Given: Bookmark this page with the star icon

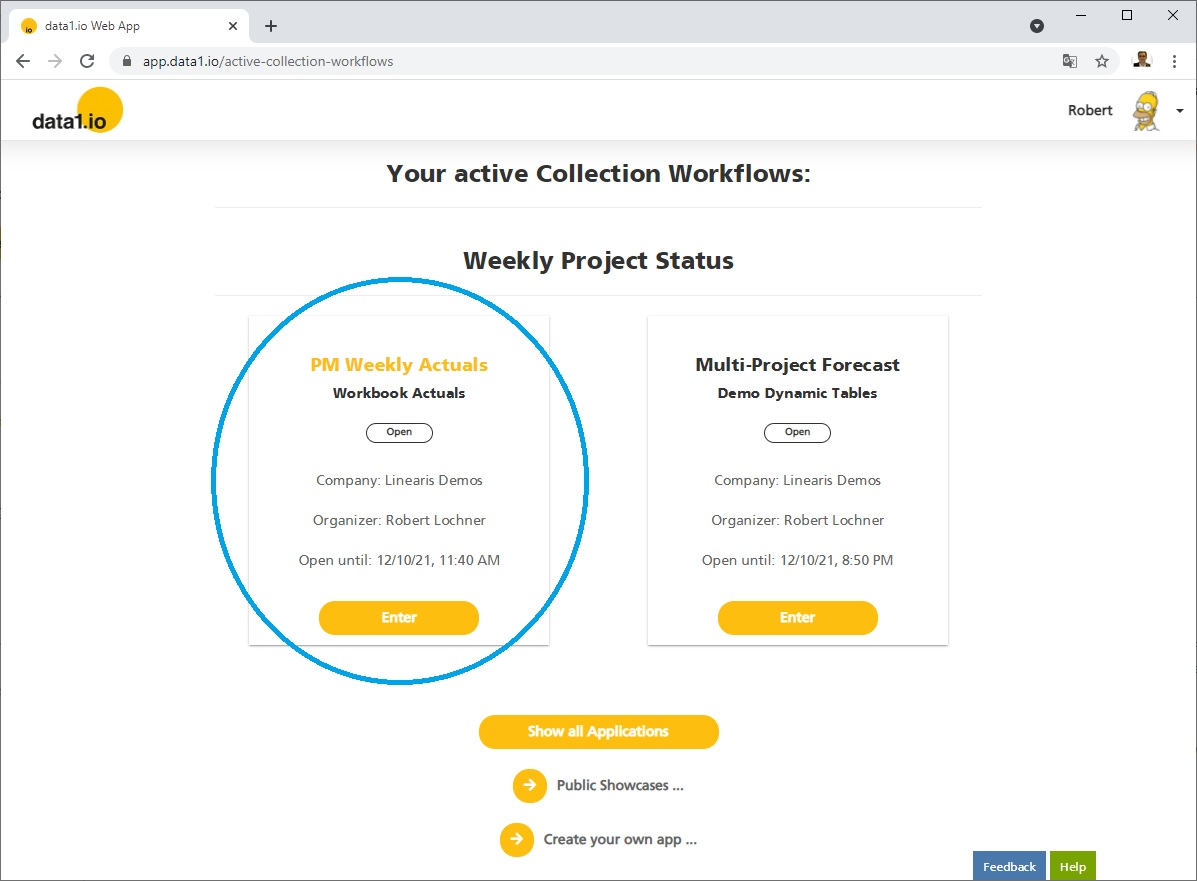Looking at the screenshot, I should pos(1102,61).
